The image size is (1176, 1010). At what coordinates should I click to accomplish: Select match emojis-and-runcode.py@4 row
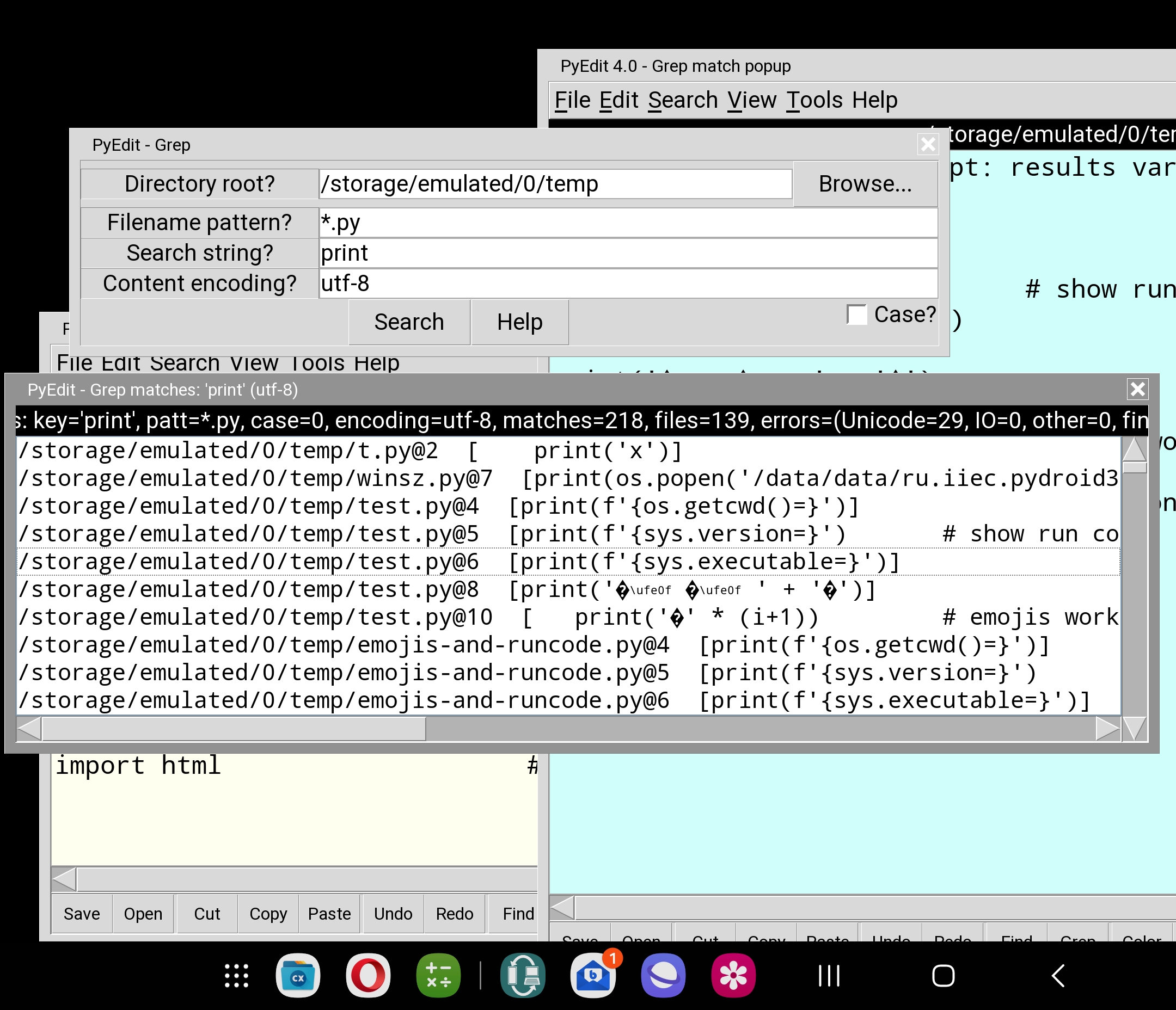[x=569, y=645]
